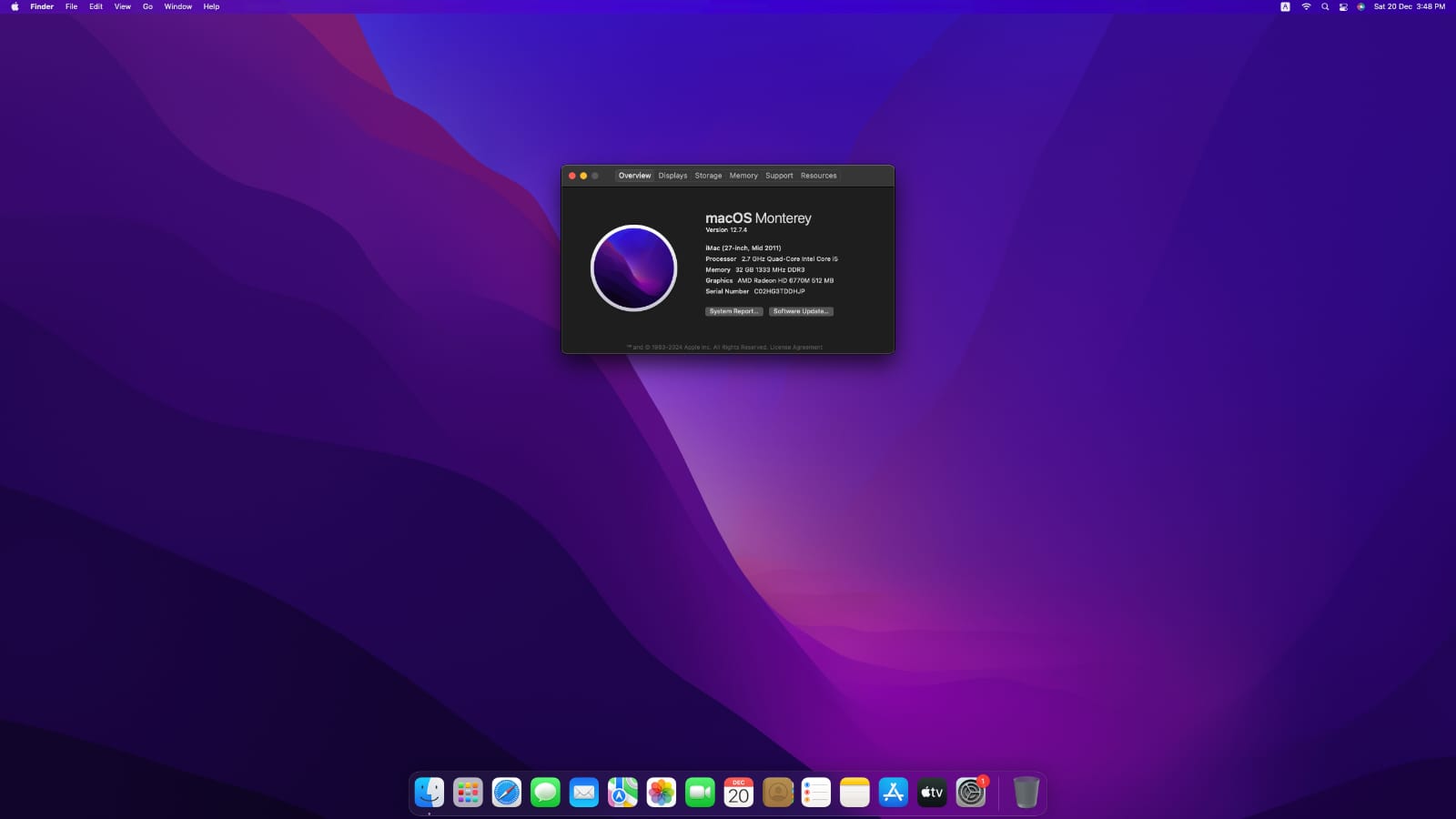Open the Messages app in the Dock
This screenshot has width=1456, height=819.
[x=545, y=793]
